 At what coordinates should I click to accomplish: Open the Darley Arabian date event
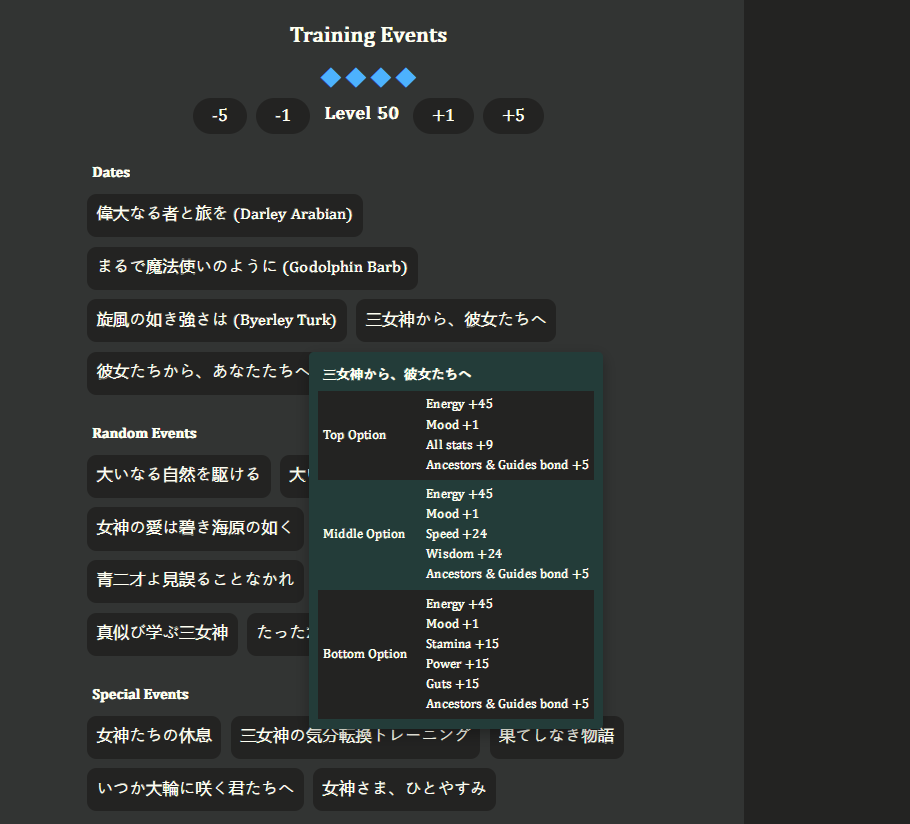[x=225, y=215]
